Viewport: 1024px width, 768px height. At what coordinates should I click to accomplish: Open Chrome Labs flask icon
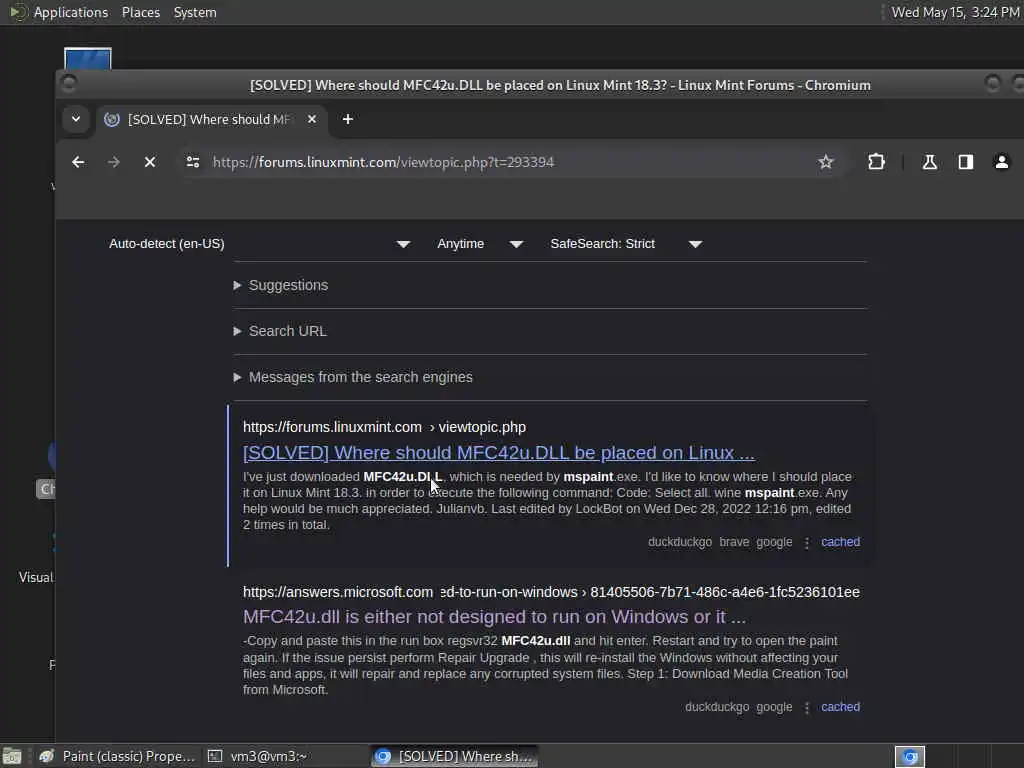[929, 162]
